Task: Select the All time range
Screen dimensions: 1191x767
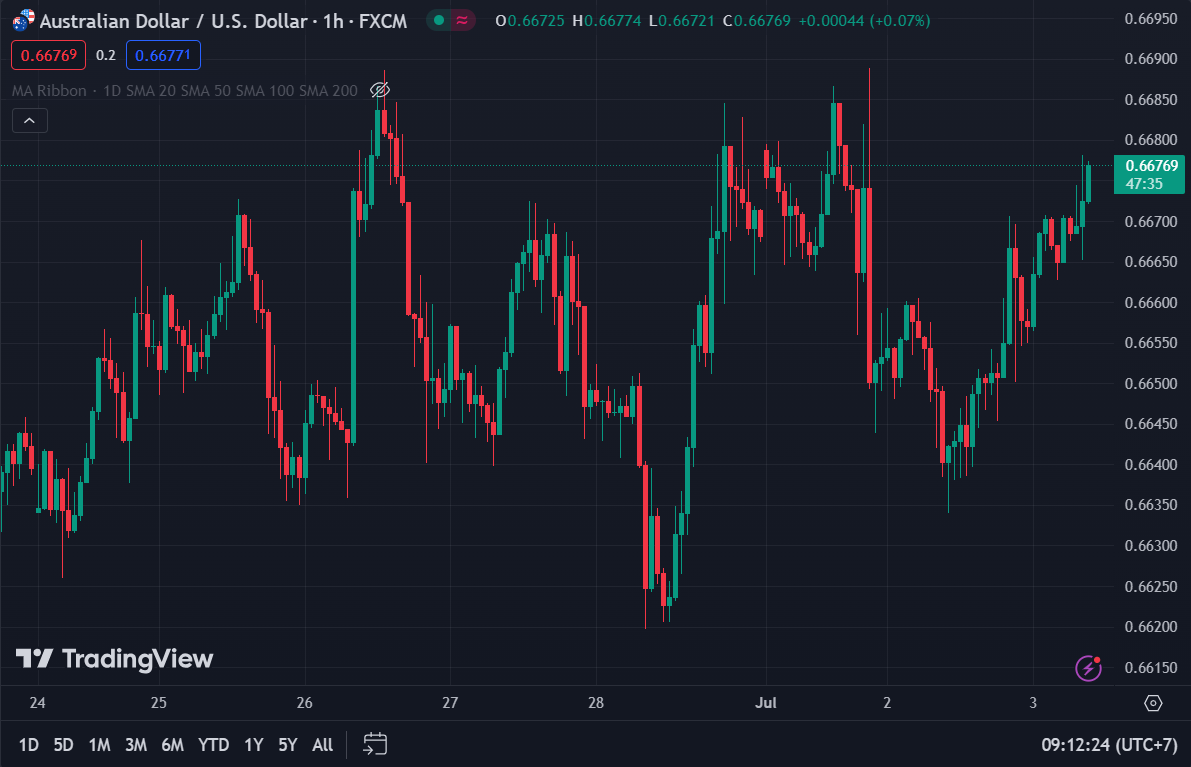Action: [323, 745]
